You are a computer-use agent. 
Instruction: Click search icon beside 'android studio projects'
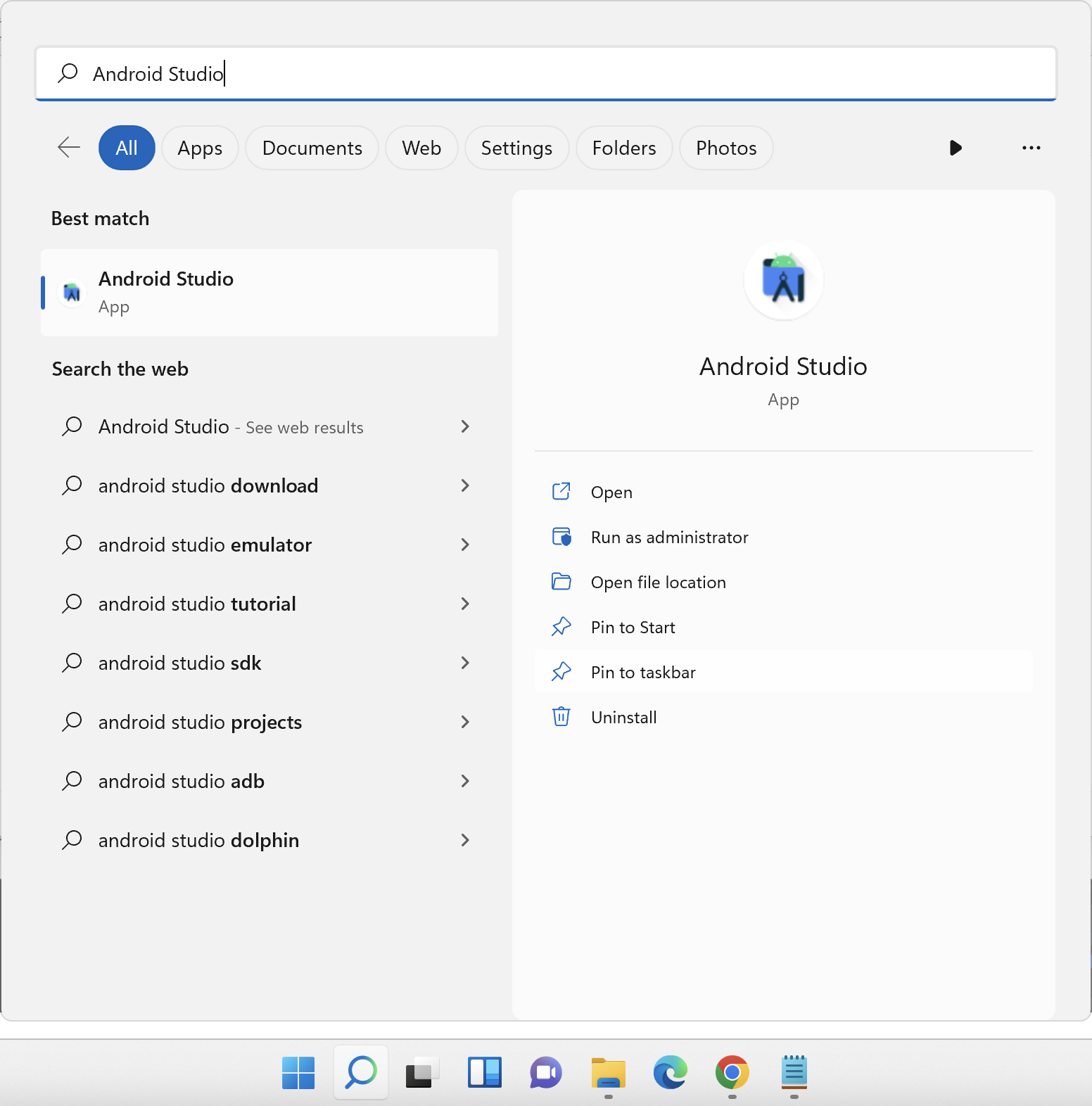[72, 722]
